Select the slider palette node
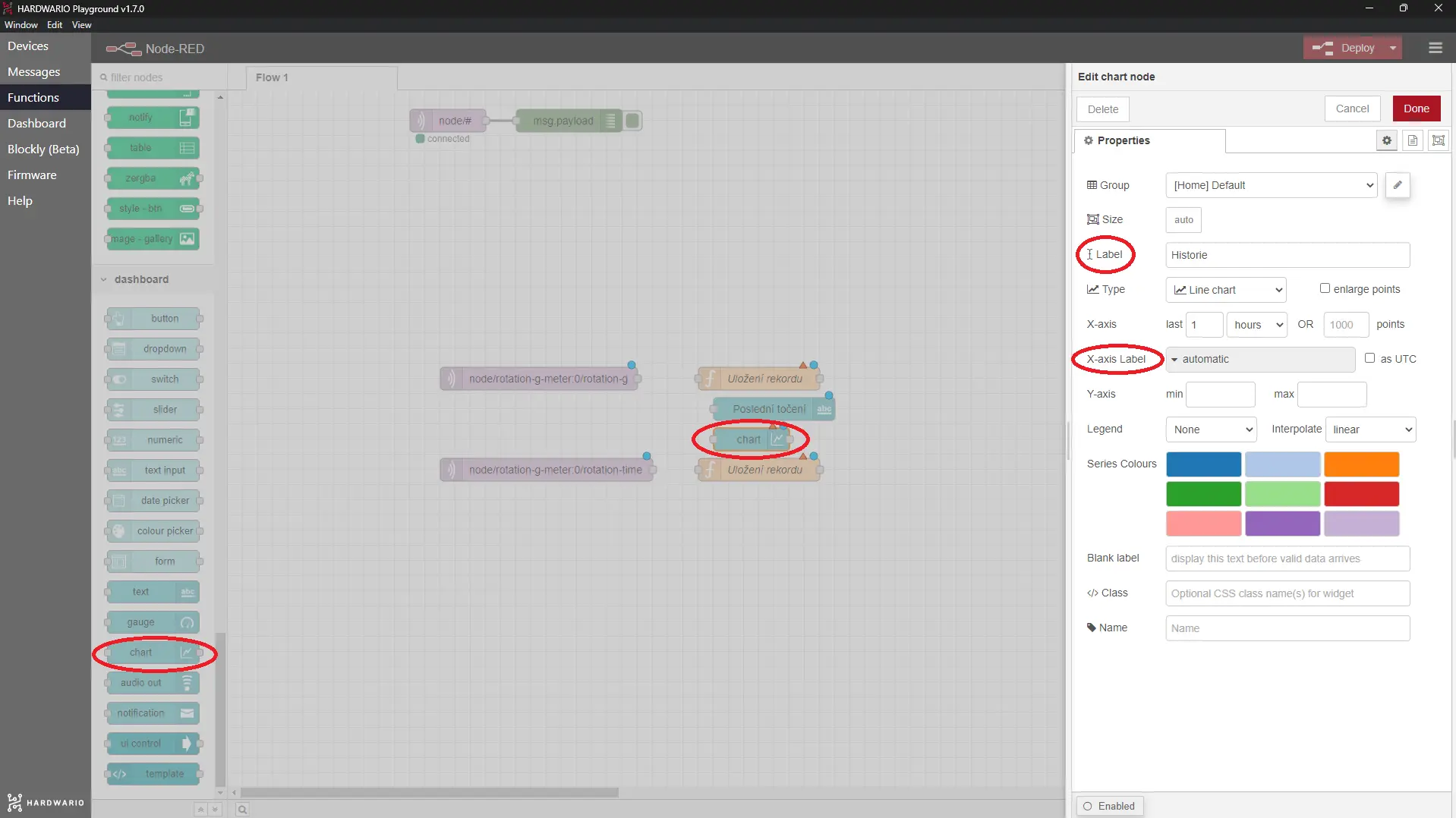The image size is (1456, 818). pyautogui.click(x=153, y=410)
